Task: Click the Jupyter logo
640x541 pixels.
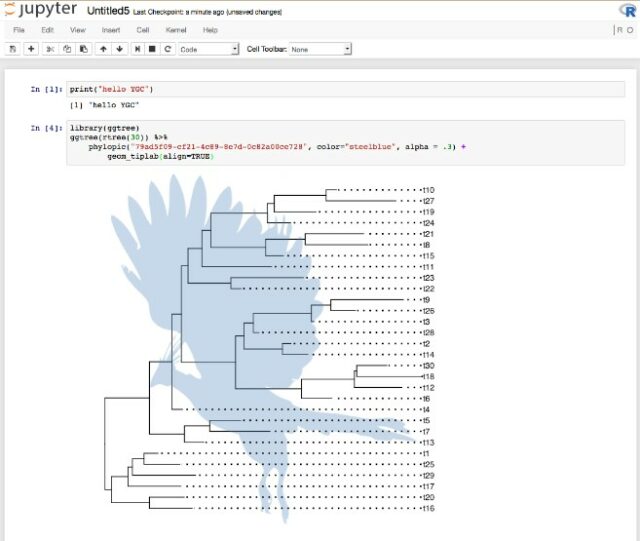Action: [41, 9]
